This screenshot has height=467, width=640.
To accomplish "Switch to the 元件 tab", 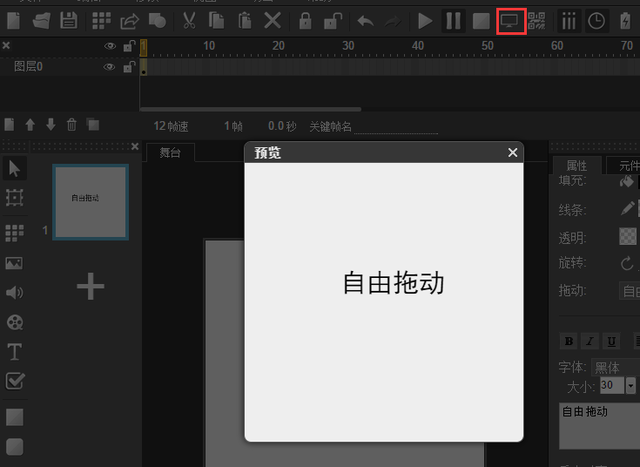I will coord(627,166).
